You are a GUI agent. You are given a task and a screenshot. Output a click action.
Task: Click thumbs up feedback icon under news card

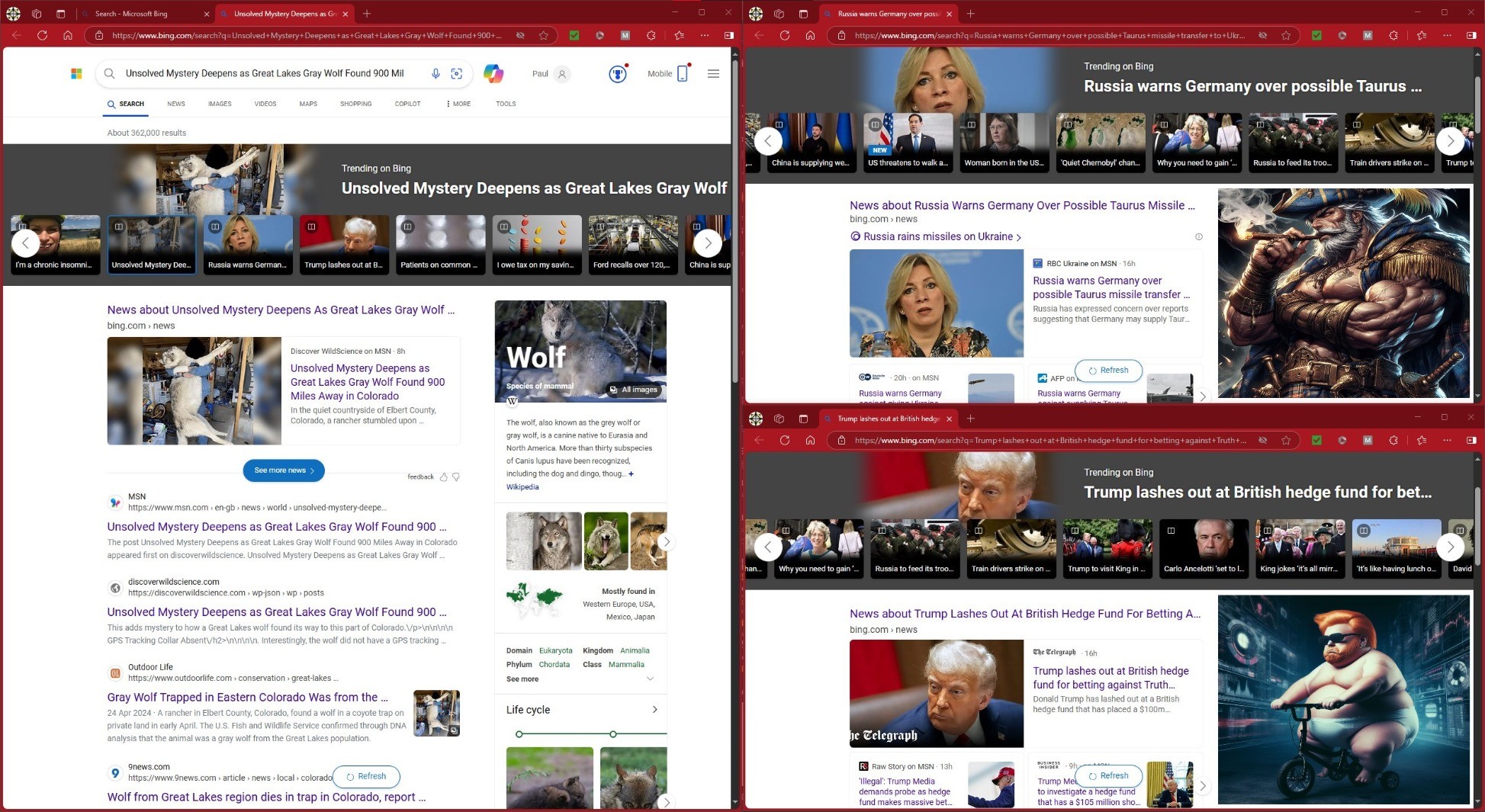tap(443, 477)
